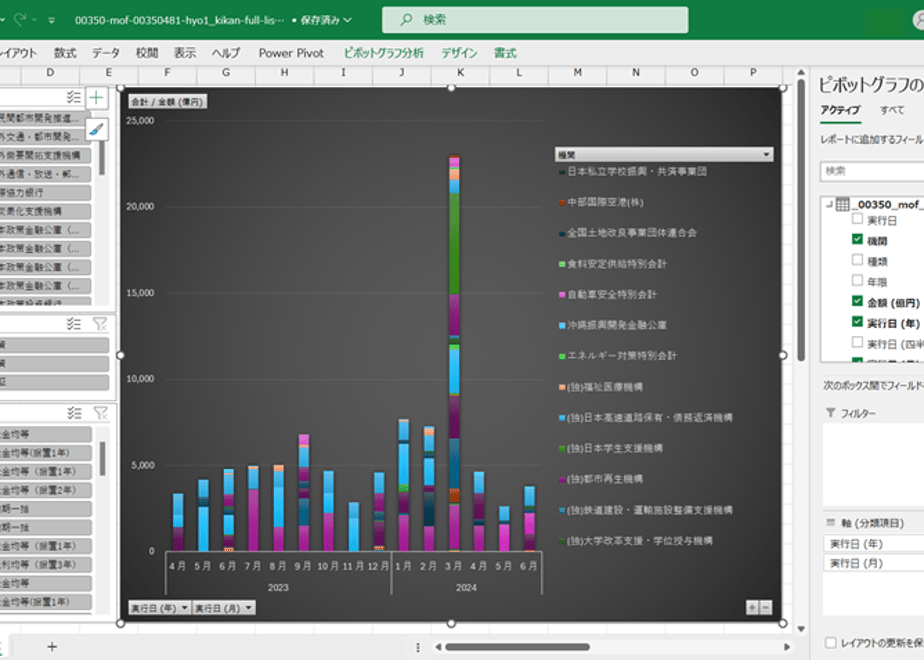This screenshot has width=924, height=660.
Task: Check the 実行日 field checkbox
Action: point(857,219)
